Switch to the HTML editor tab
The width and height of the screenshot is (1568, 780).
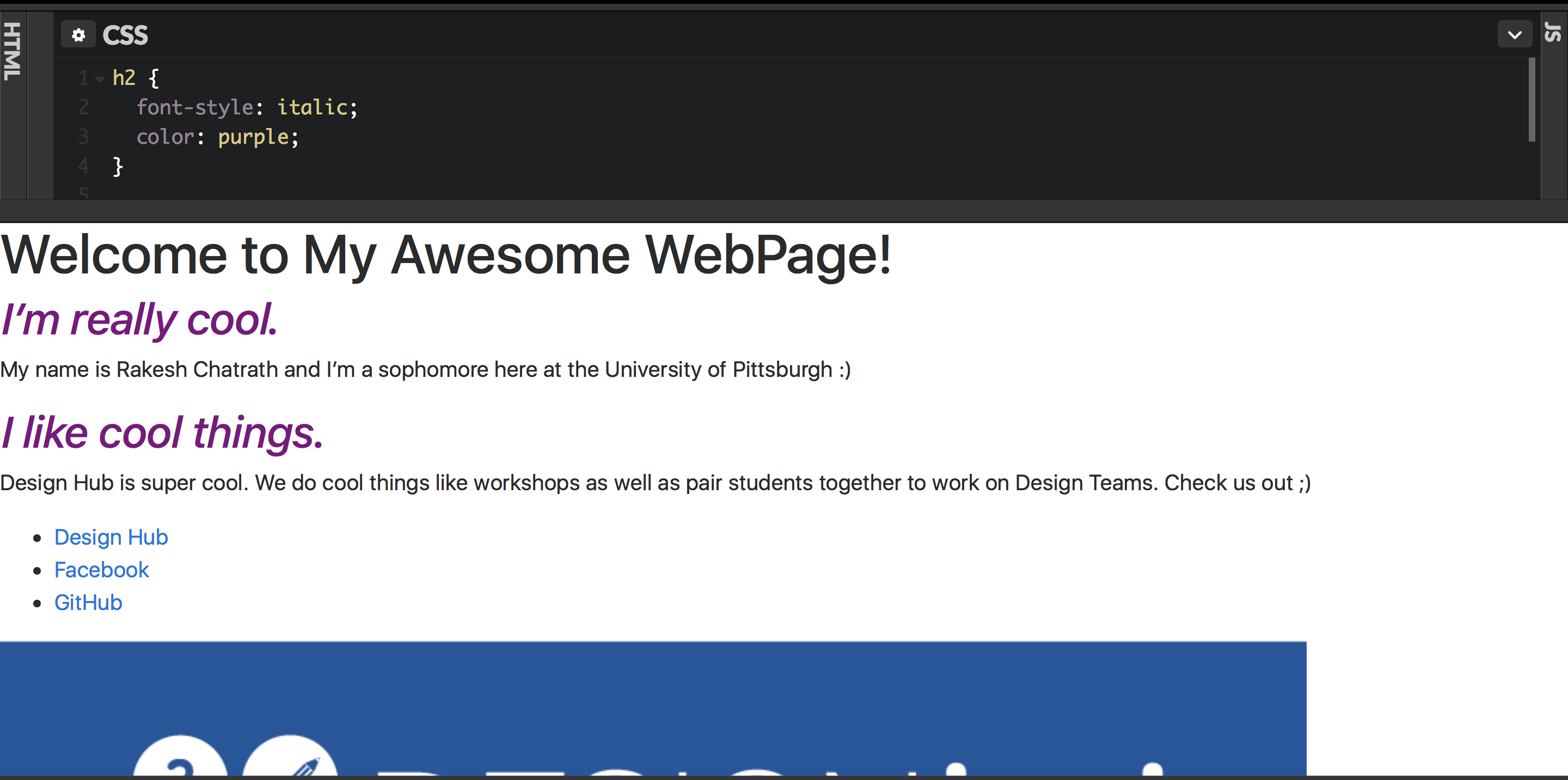click(12, 51)
